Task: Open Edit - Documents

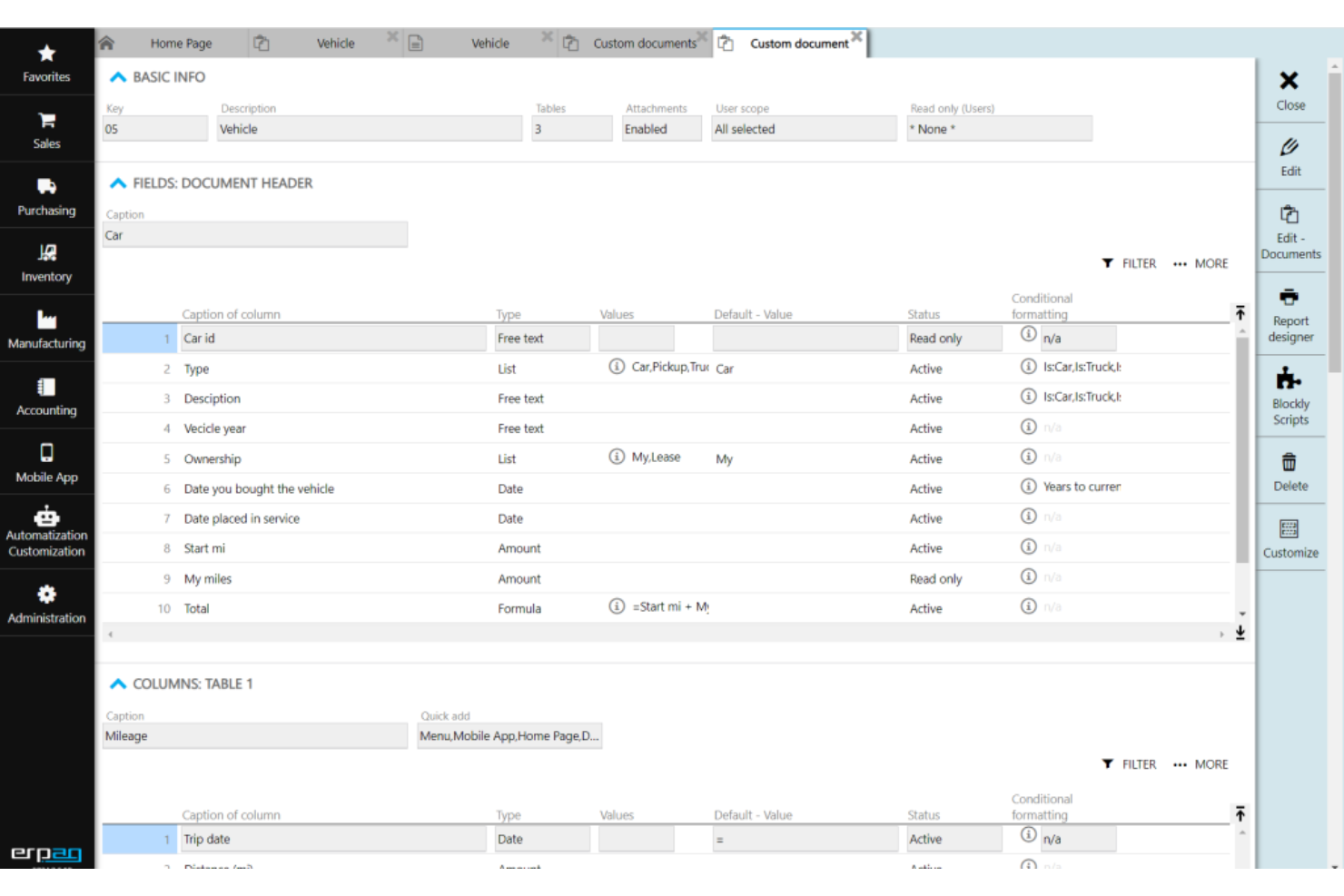Action: pos(1290,231)
